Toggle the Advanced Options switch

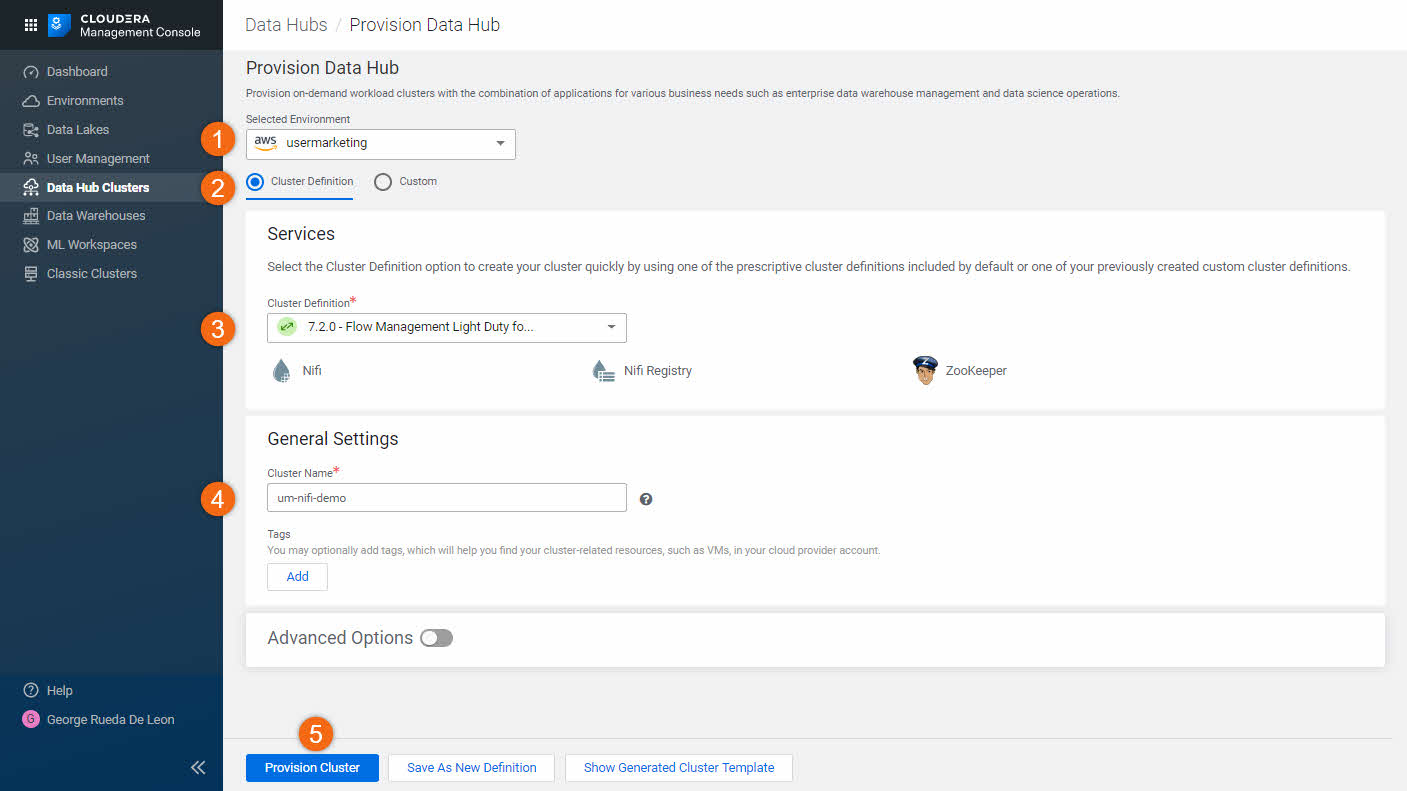coord(437,638)
